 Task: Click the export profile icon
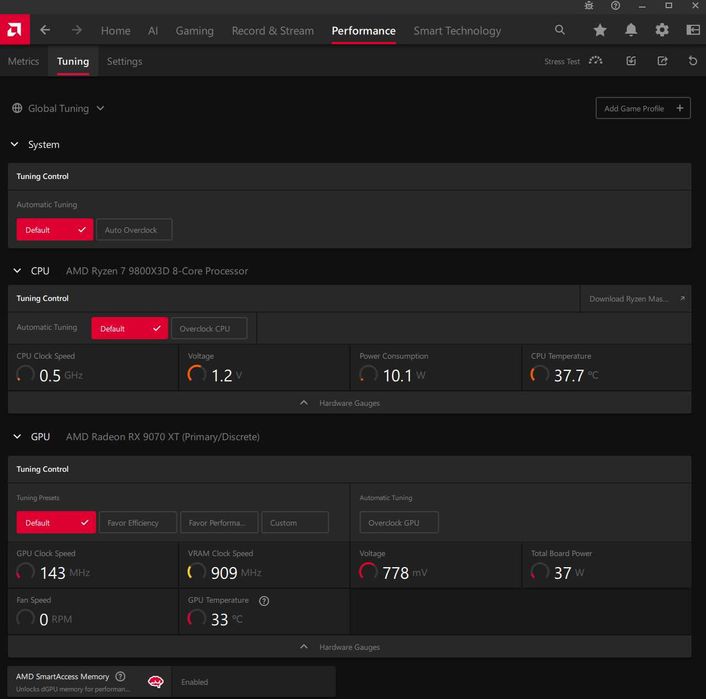(662, 61)
